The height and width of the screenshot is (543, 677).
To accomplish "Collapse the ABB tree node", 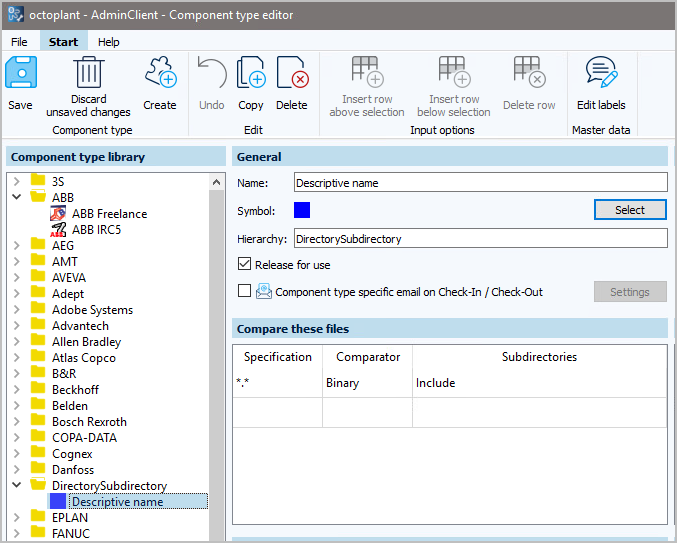I will tap(16, 197).
